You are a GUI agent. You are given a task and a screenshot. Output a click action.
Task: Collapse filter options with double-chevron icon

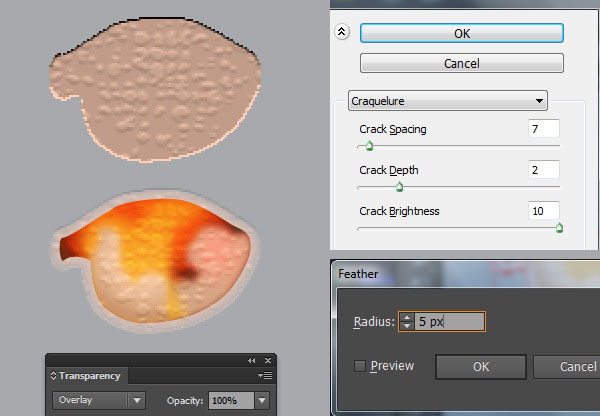[x=342, y=31]
